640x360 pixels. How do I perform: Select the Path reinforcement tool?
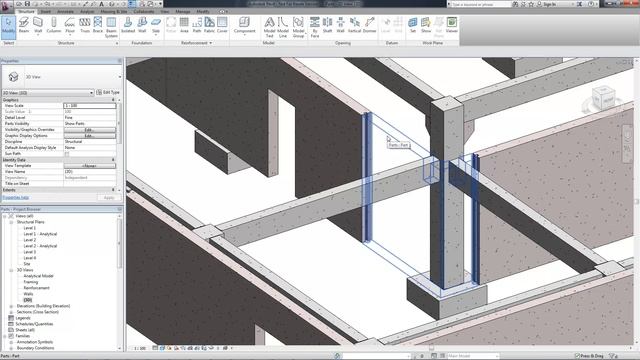pyautogui.click(x=197, y=25)
